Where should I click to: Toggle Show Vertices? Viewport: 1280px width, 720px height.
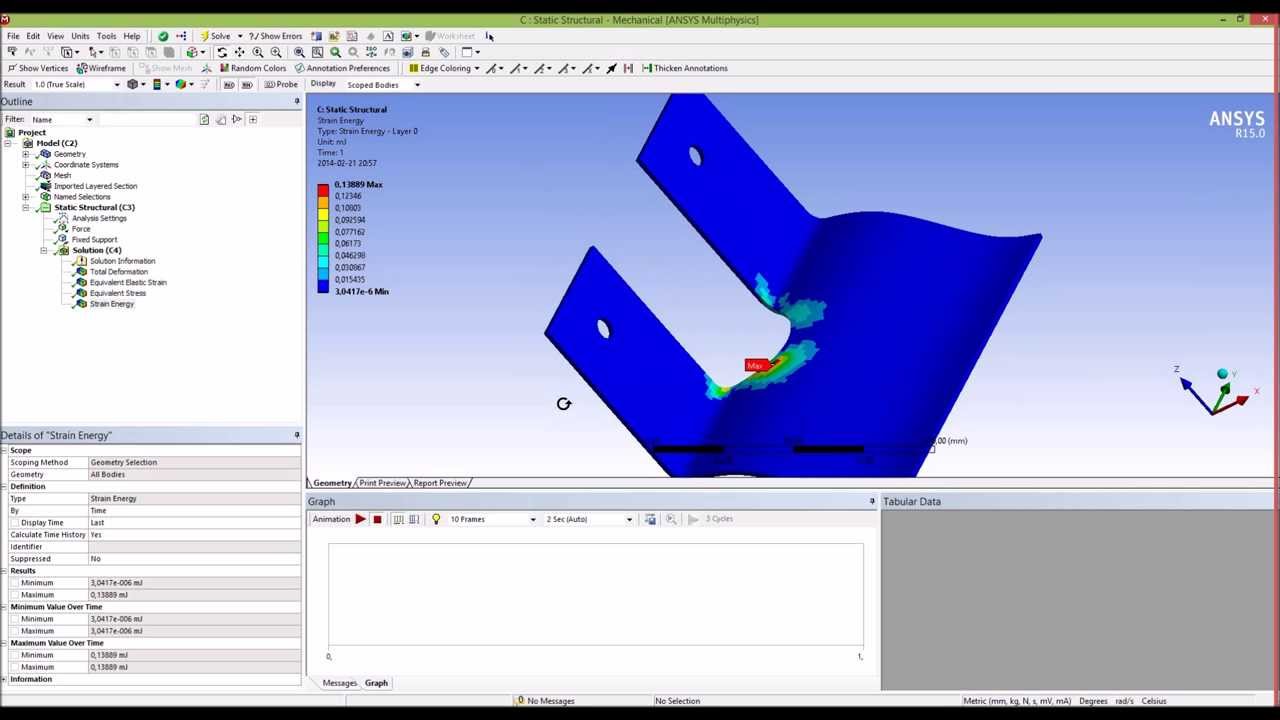pos(38,68)
